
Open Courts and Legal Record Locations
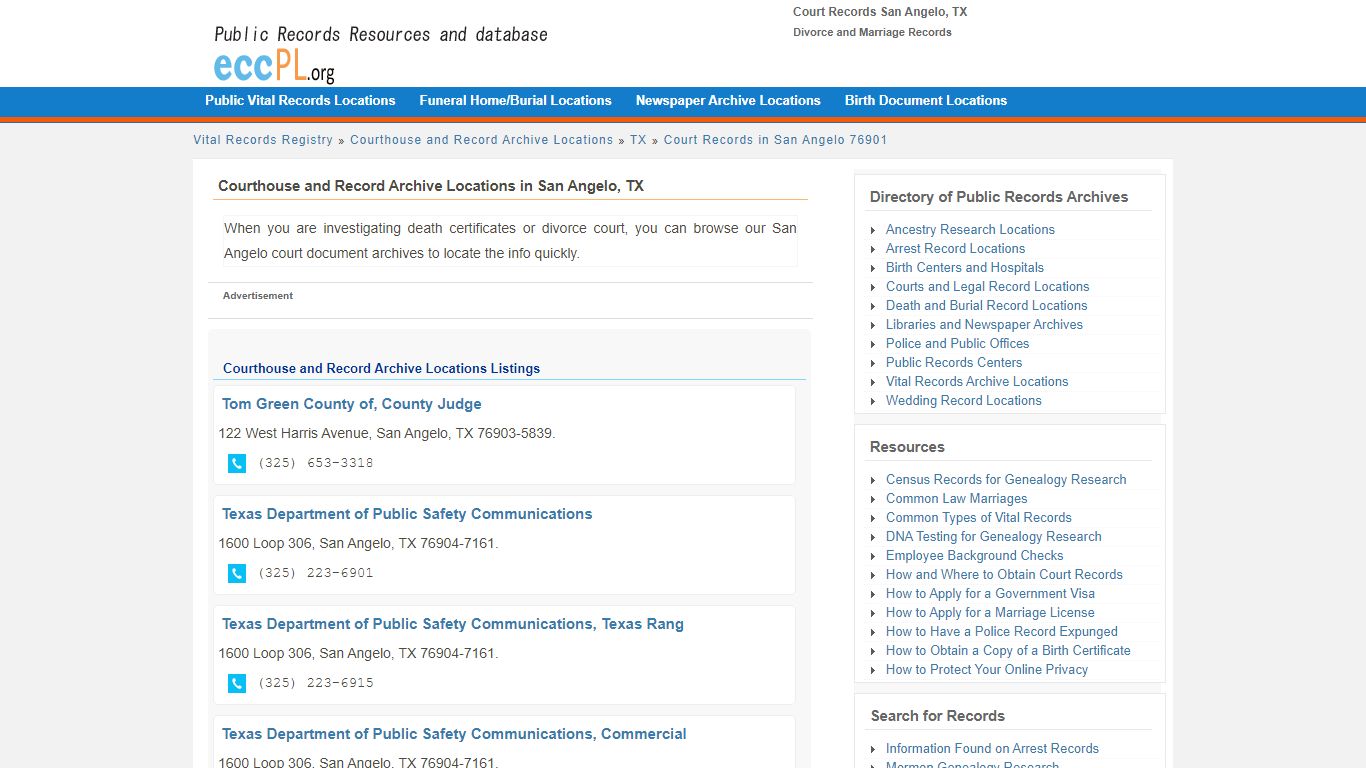point(988,287)
